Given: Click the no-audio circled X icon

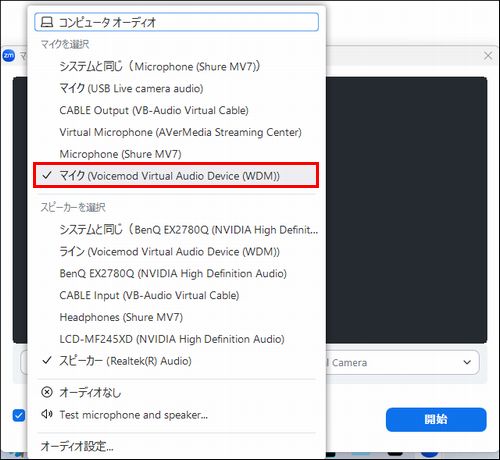Looking at the screenshot, I should click(47, 392).
